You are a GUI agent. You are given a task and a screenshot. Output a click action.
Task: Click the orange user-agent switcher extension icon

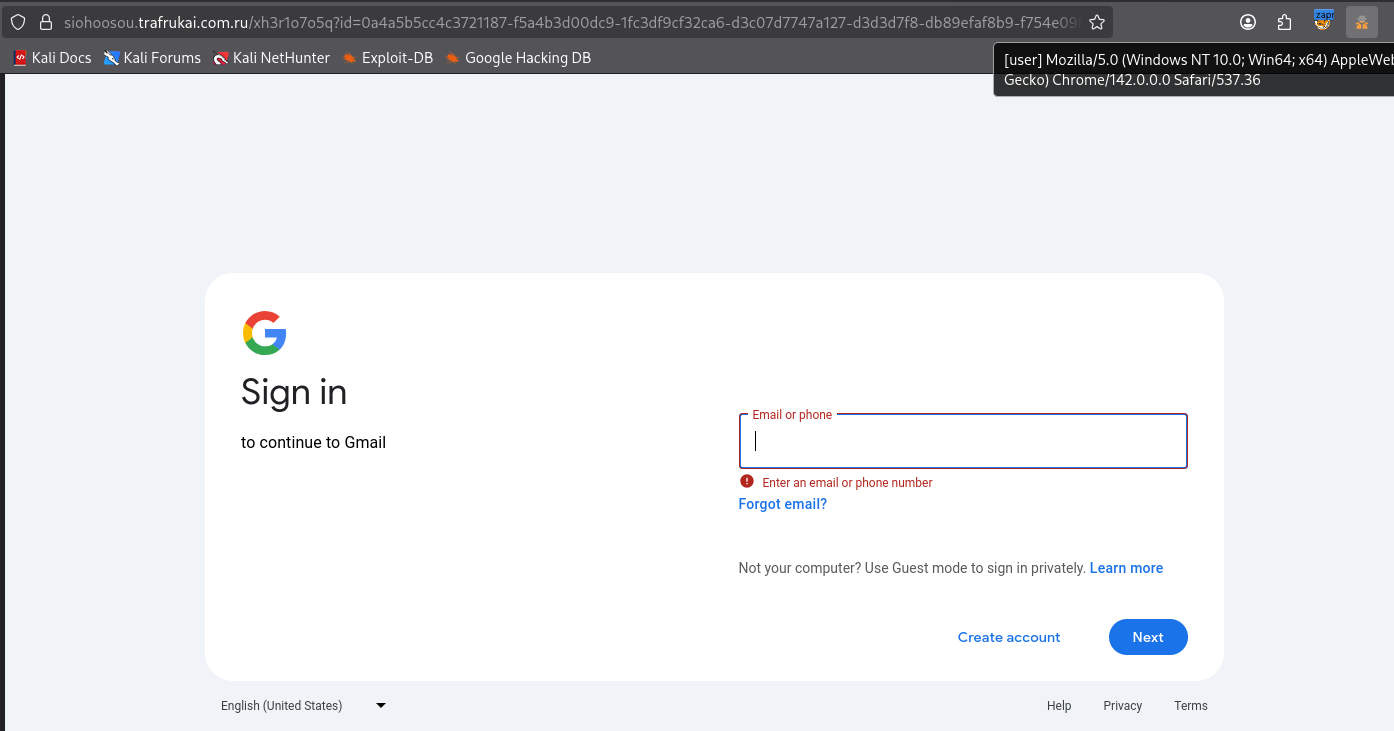click(x=1362, y=22)
